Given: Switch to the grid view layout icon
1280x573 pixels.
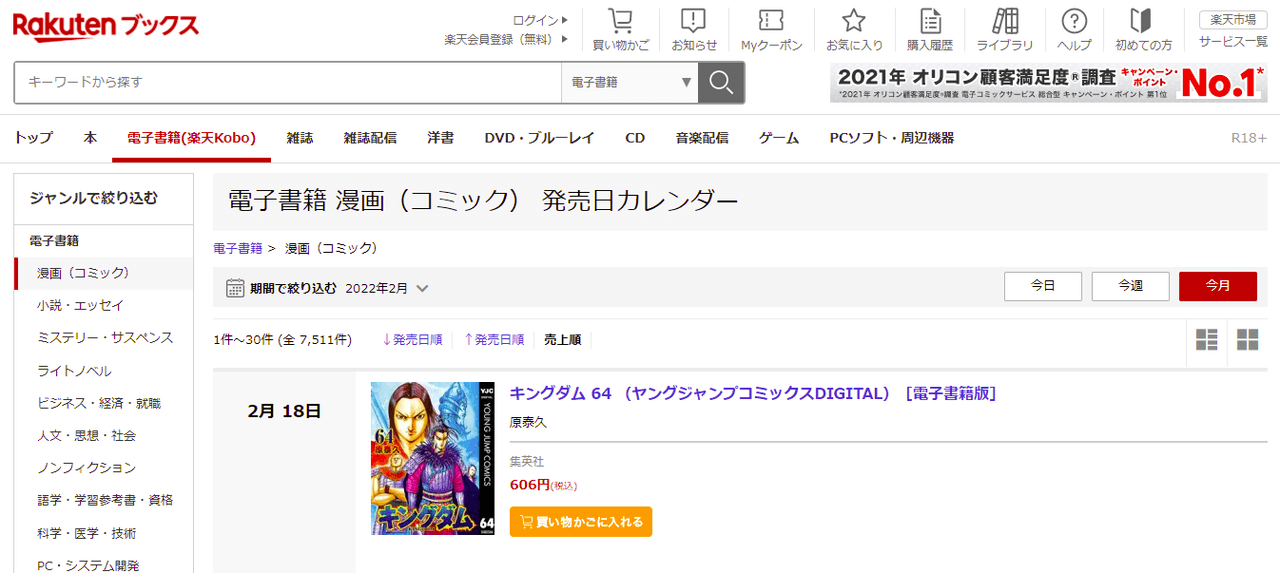Looking at the screenshot, I should point(1247,340).
